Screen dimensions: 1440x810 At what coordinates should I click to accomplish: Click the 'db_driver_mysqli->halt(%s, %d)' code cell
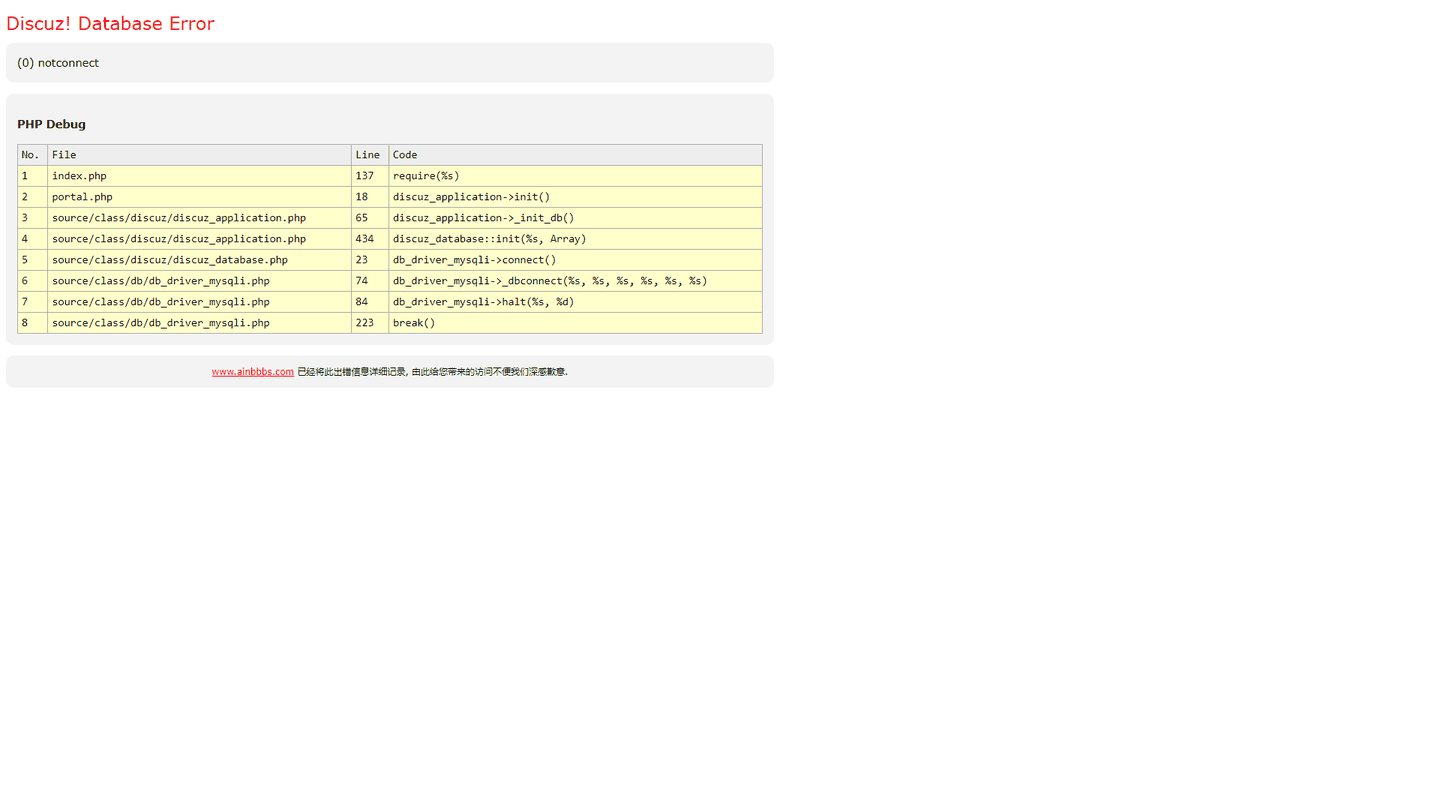[x=575, y=302]
